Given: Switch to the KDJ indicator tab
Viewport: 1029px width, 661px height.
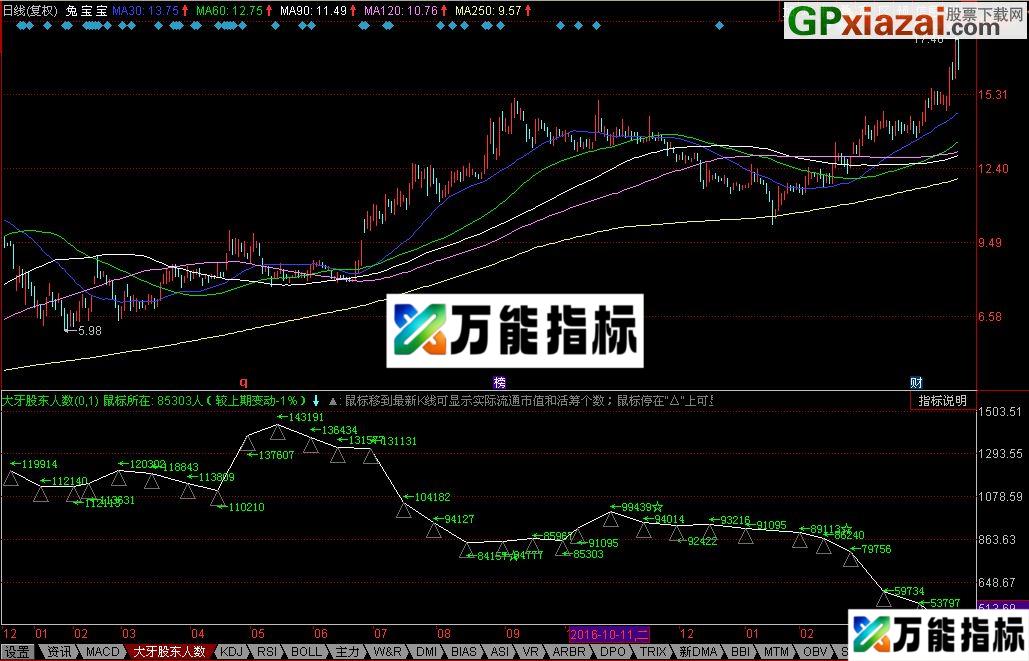Looking at the screenshot, I should [231, 651].
